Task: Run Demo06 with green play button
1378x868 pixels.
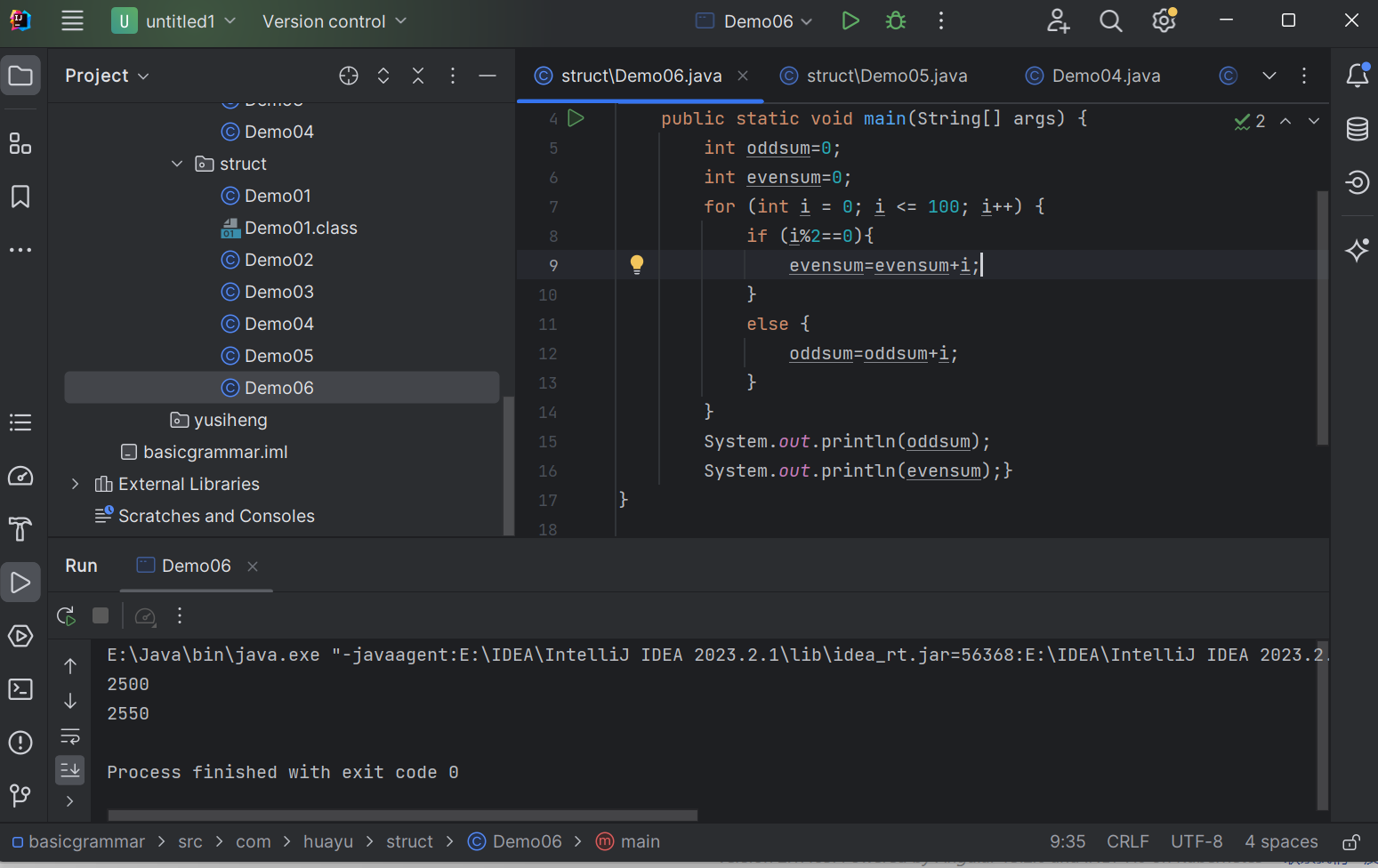Action: point(850,20)
